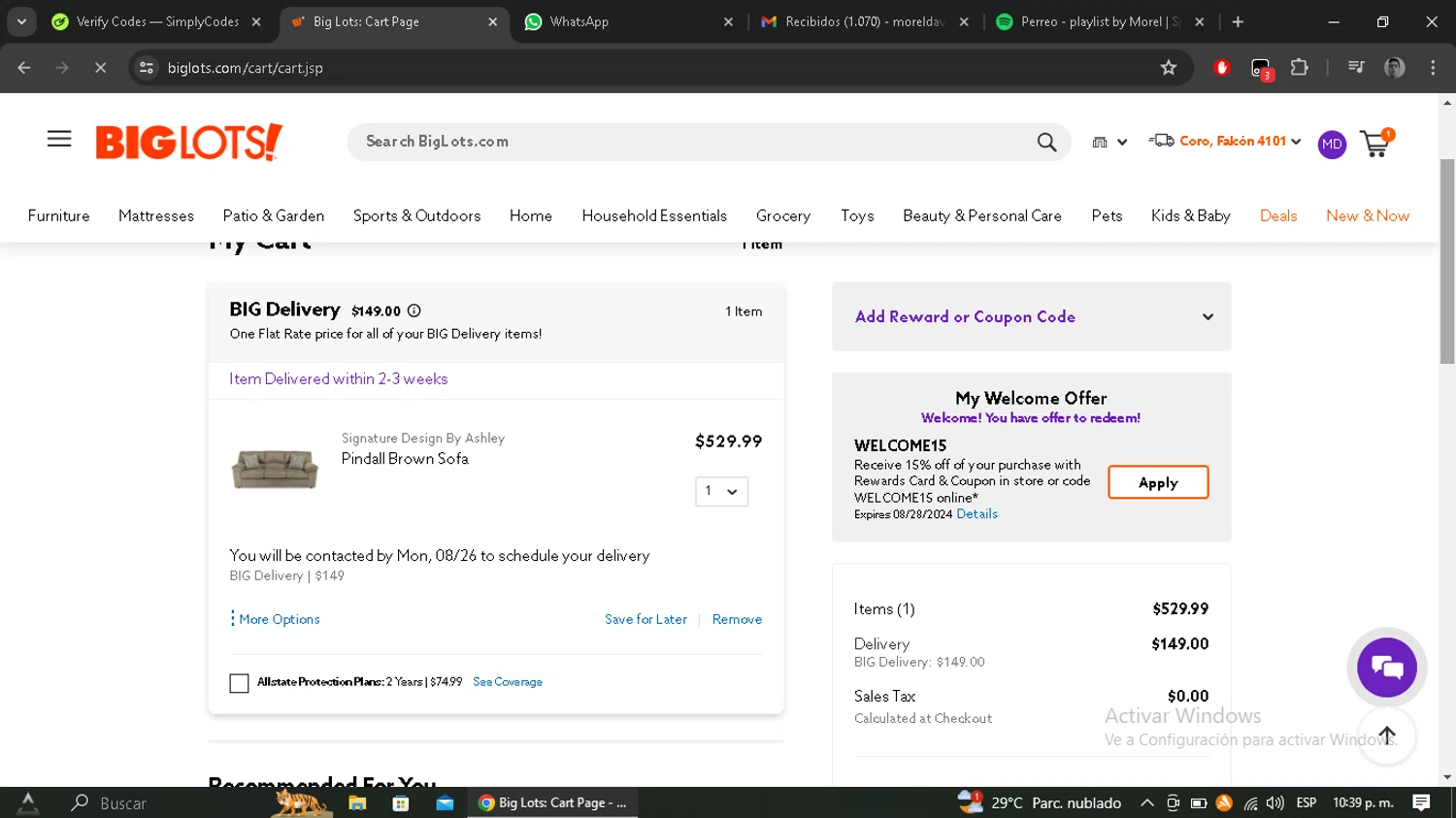This screenshot has width=1456, height=818.
Task: Open the quantity dropdown for Pindall Sofa
Action: click(x=721, y=491)
